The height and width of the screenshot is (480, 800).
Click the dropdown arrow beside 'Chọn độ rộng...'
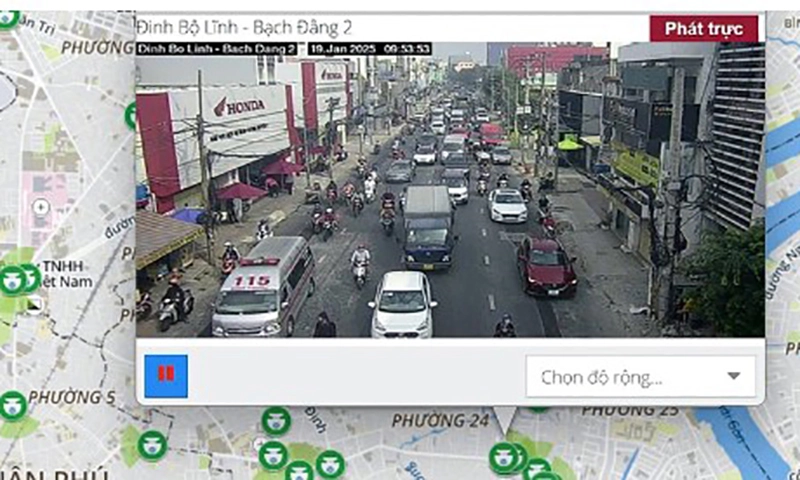734,377
